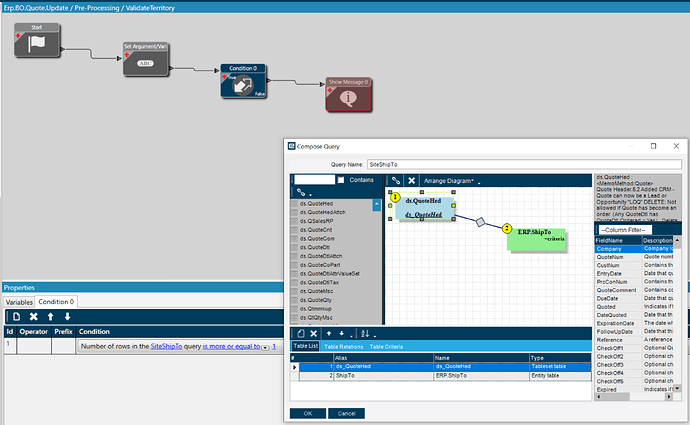690x425 pixels.
Task: Remove selected table with diagram X icon
Action: (x=411, y=181)
